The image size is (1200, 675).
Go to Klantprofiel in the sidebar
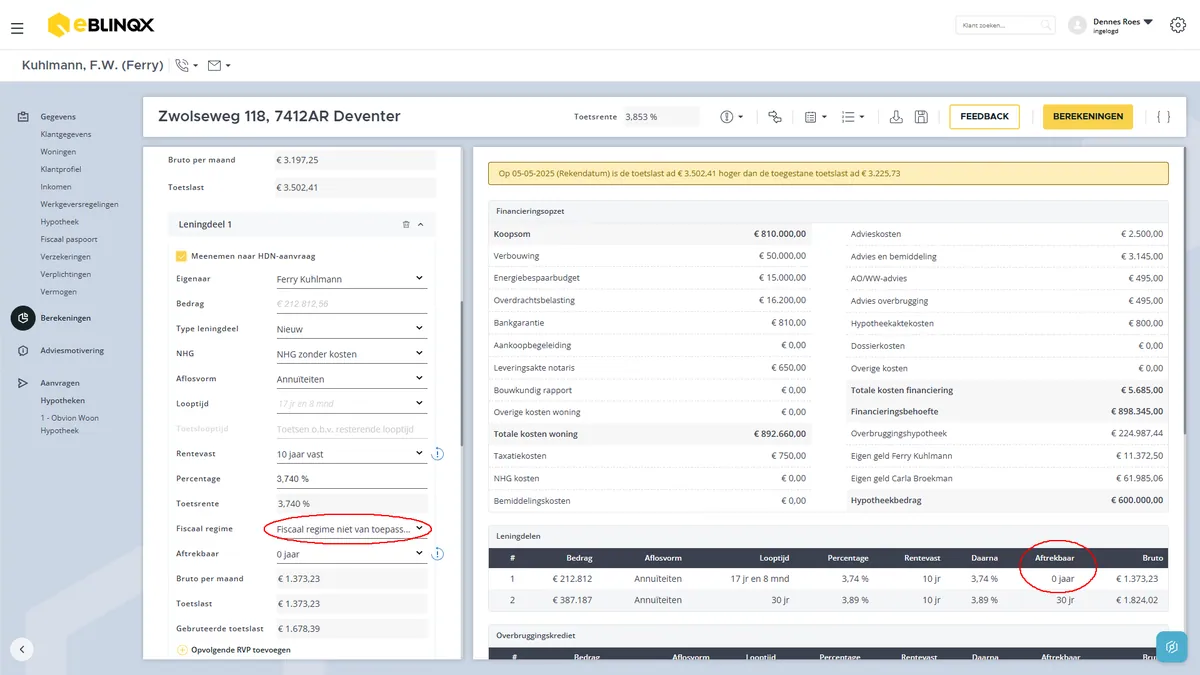point(61,170)
